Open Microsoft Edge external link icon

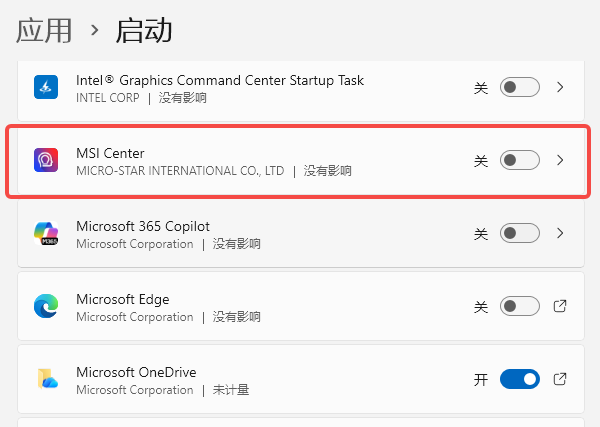click(x=560, y=306)
